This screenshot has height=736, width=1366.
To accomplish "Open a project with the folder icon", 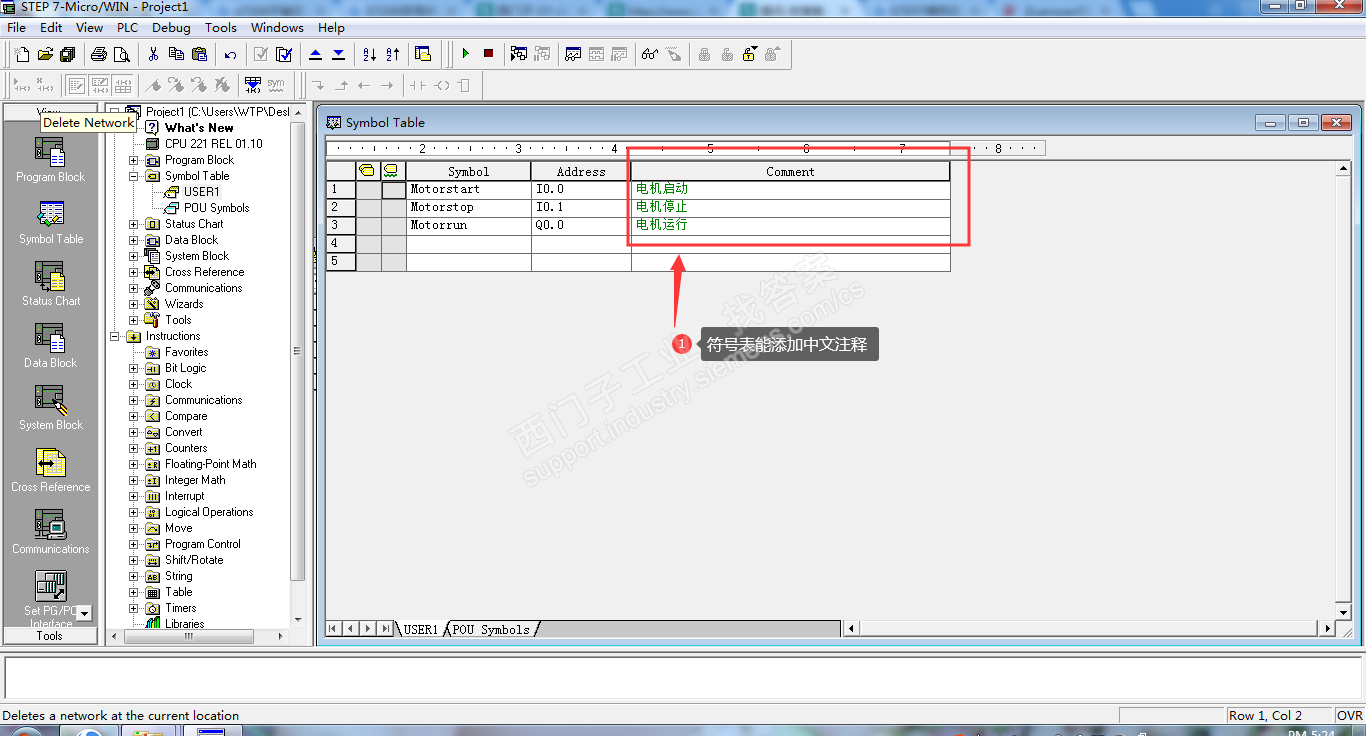I will (x=45, y=54).
